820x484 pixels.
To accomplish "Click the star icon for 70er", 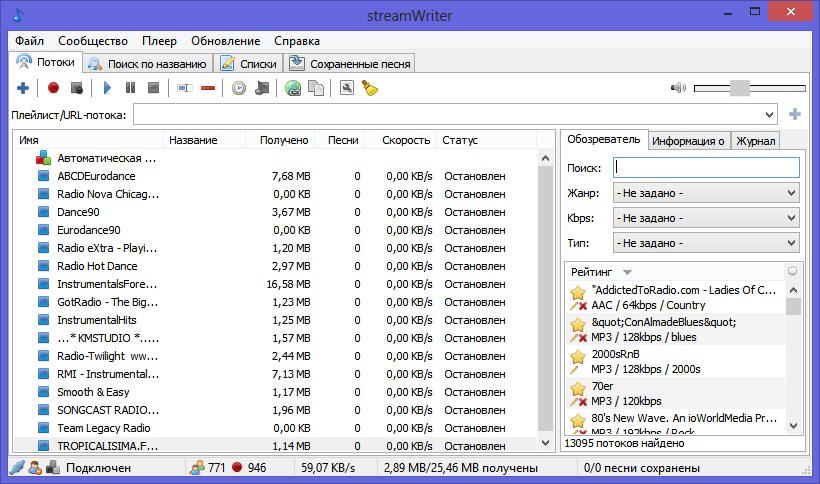I will pos(577,389).
